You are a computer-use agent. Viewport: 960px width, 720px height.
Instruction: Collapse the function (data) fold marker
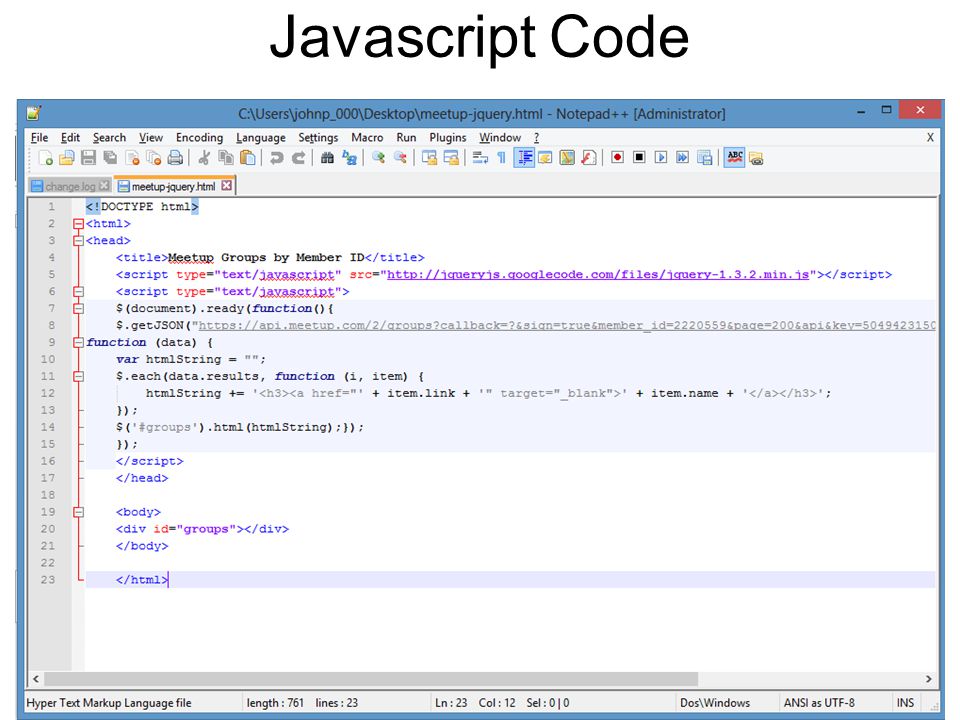coord(78,343)
